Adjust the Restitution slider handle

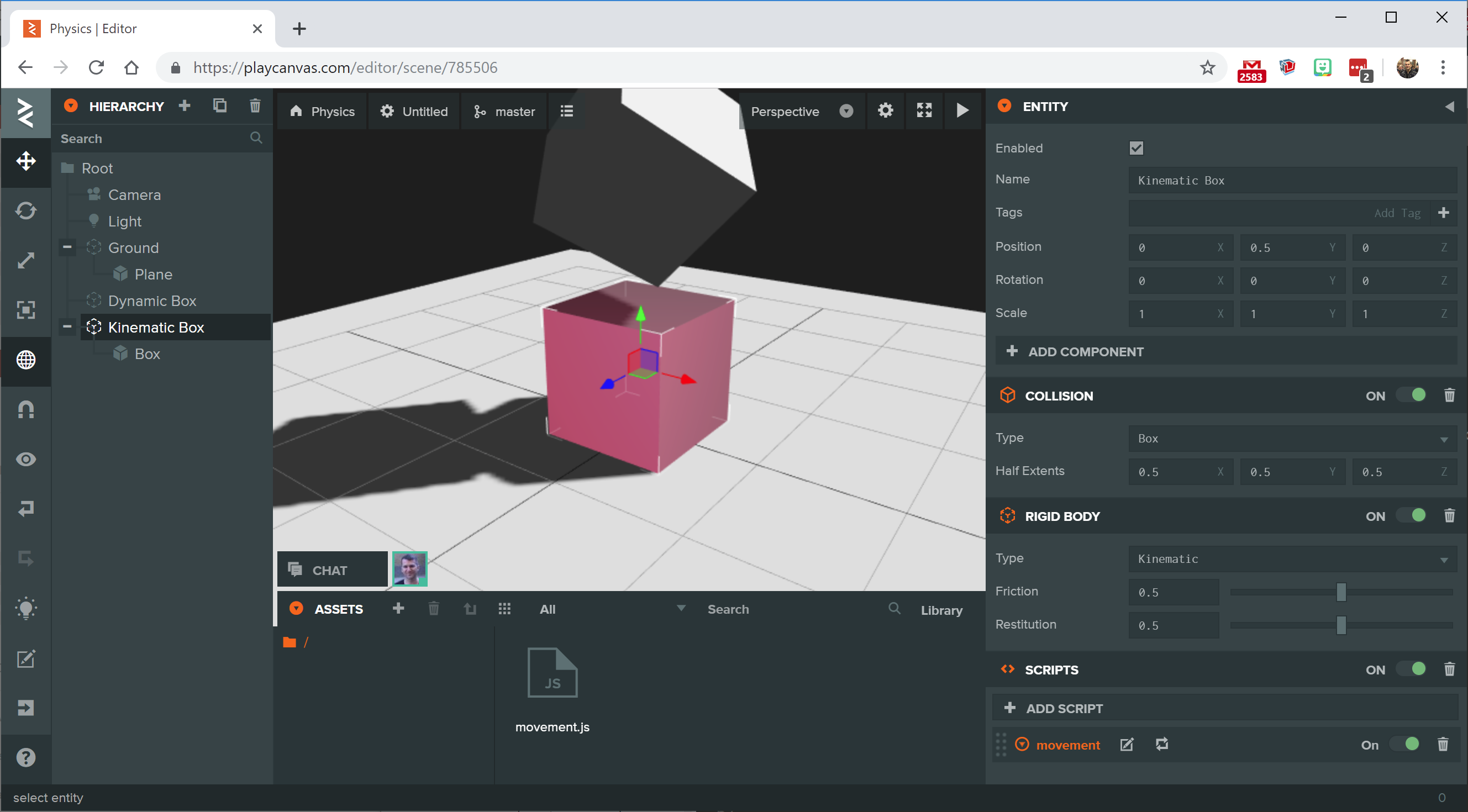click(x=1341, y=625)
